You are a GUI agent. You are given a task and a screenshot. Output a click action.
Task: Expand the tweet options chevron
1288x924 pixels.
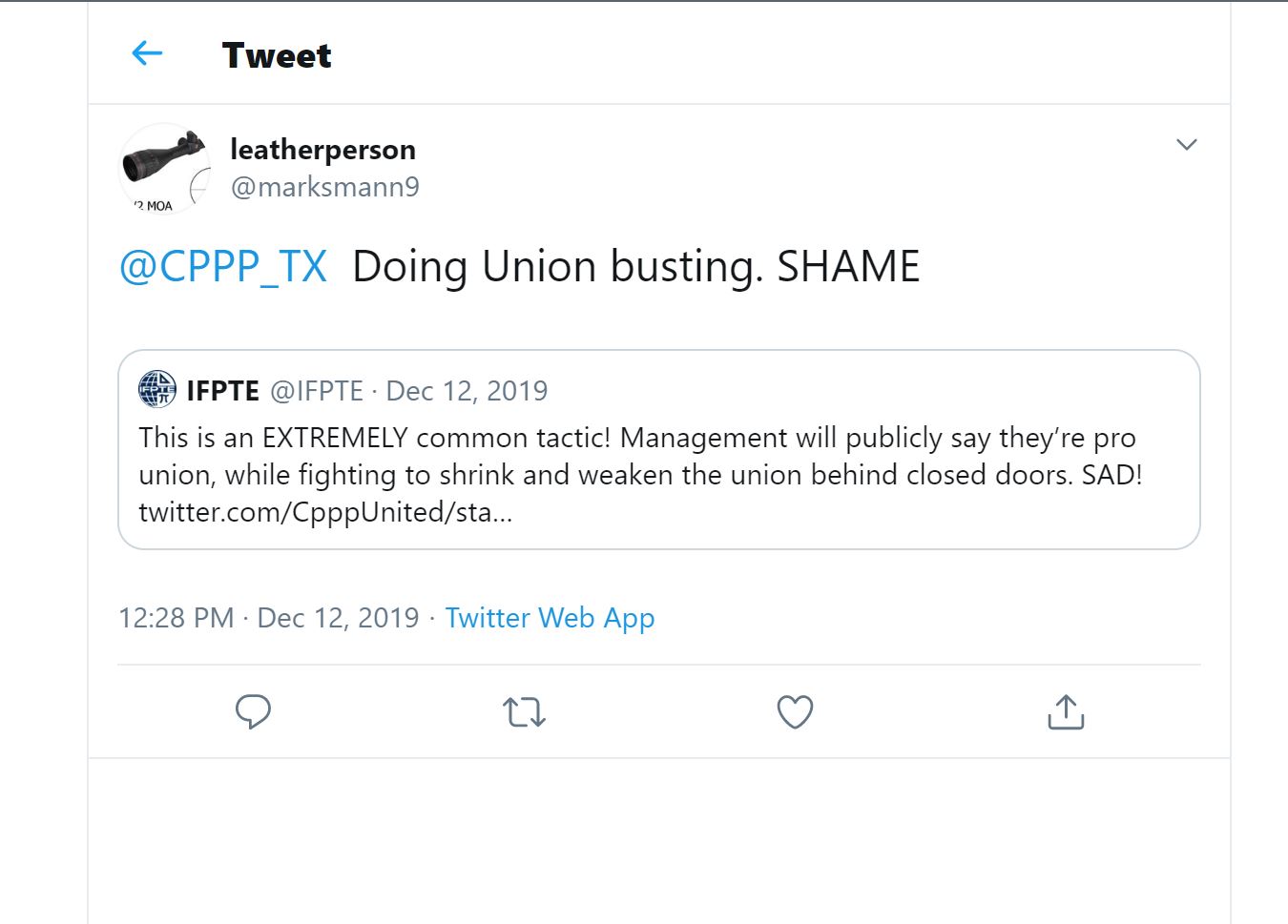coord(1186,145)
